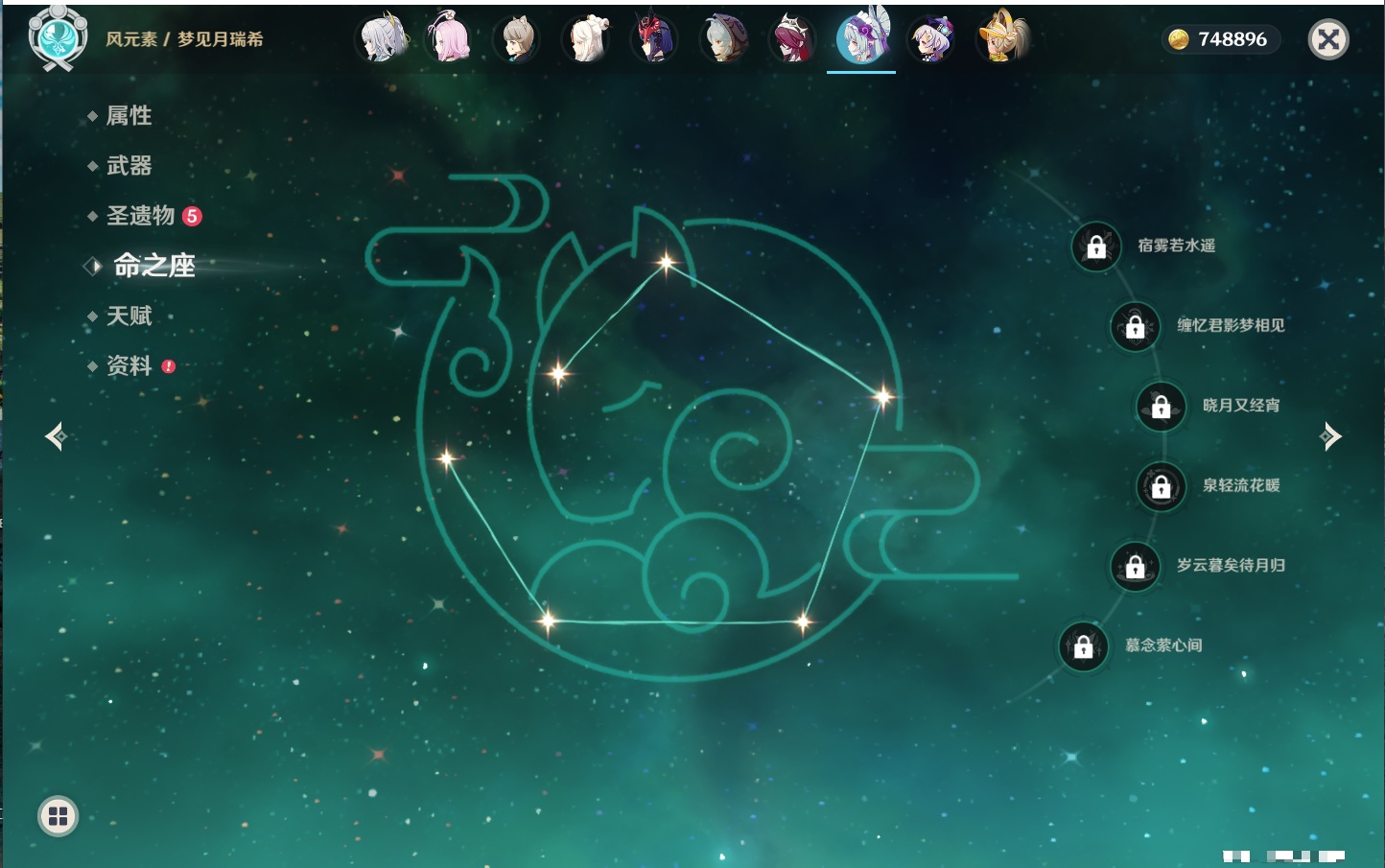
Task: Switch to the 武器 weapon menu
Action: point(129,166)
